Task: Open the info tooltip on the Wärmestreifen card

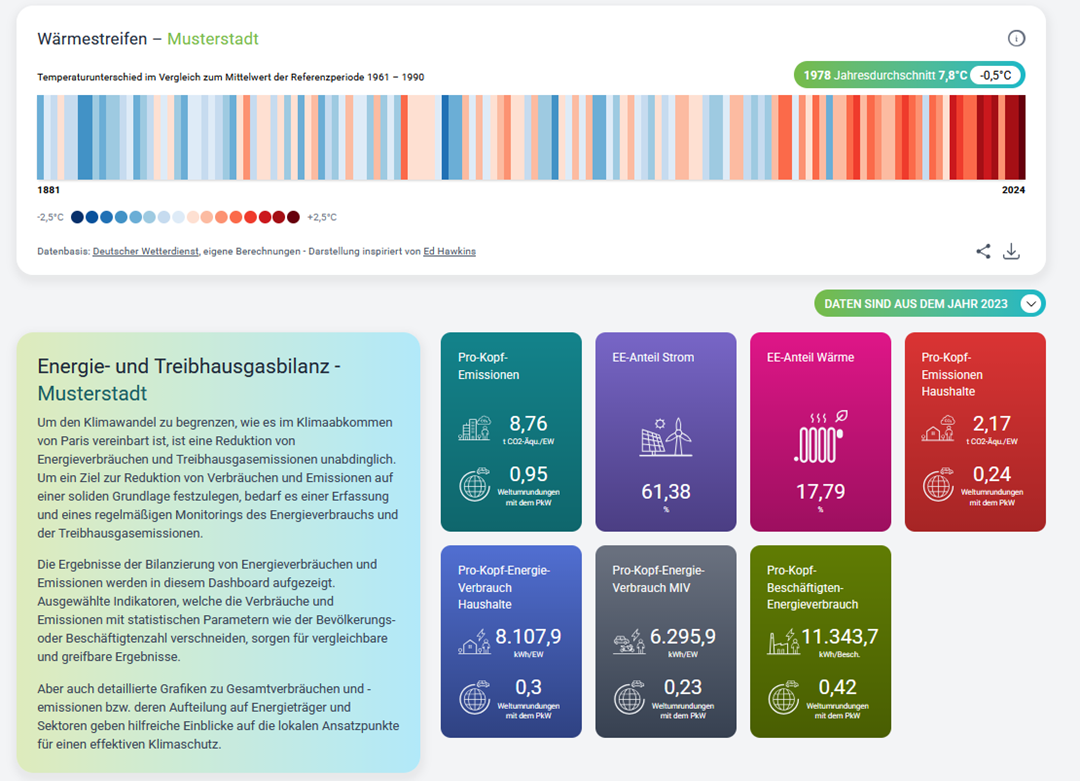Action: [x=1017, y=37]
